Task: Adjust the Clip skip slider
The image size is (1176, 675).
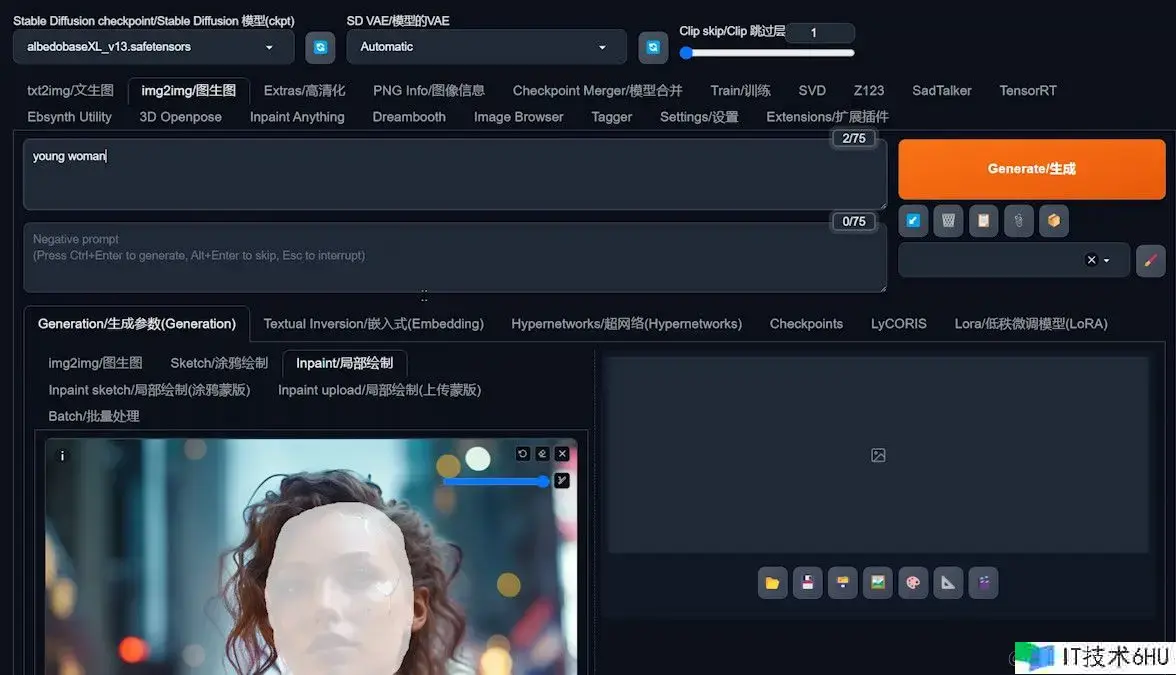Action: 766,53
